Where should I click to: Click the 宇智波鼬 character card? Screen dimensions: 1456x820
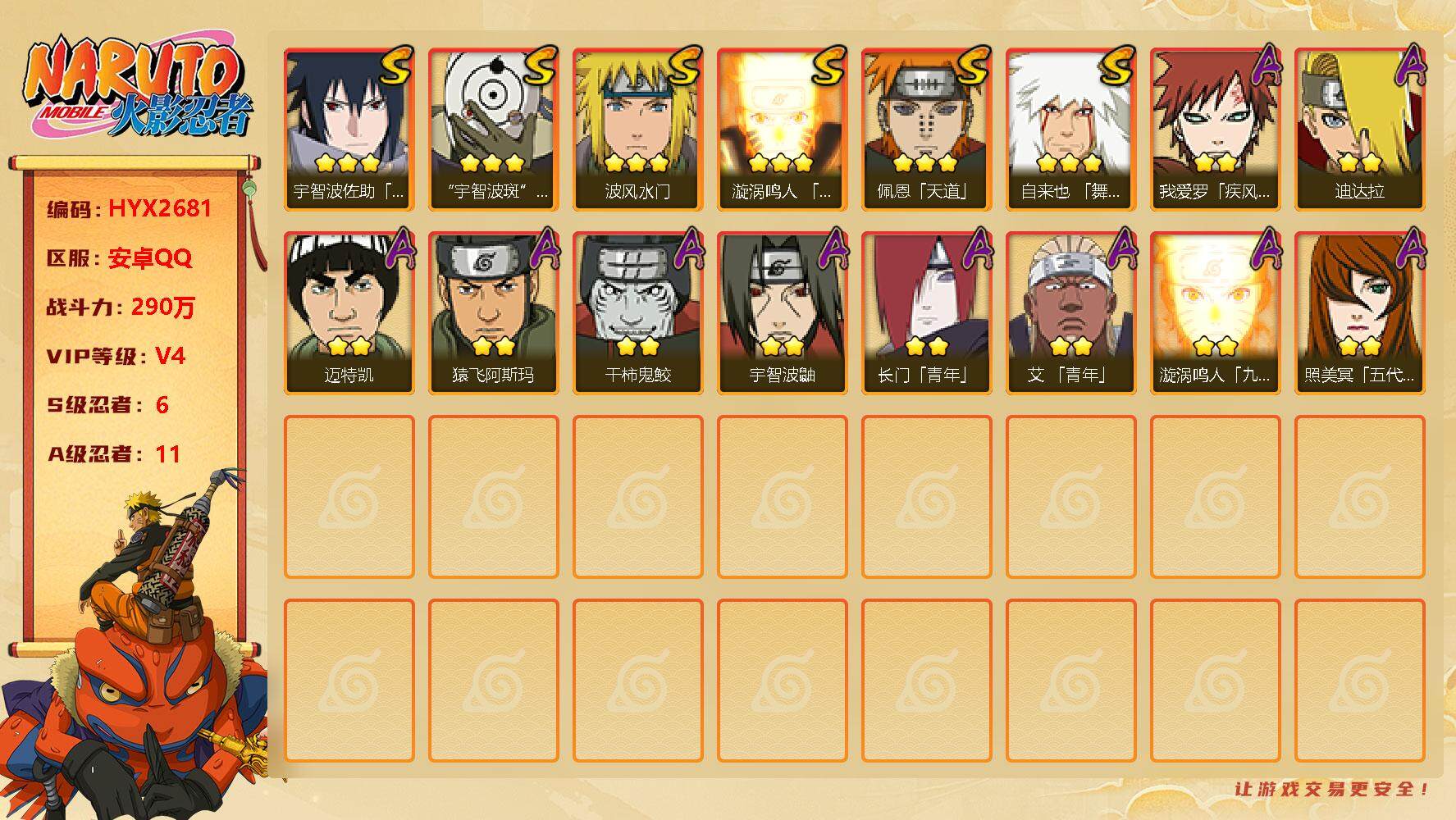782,313
